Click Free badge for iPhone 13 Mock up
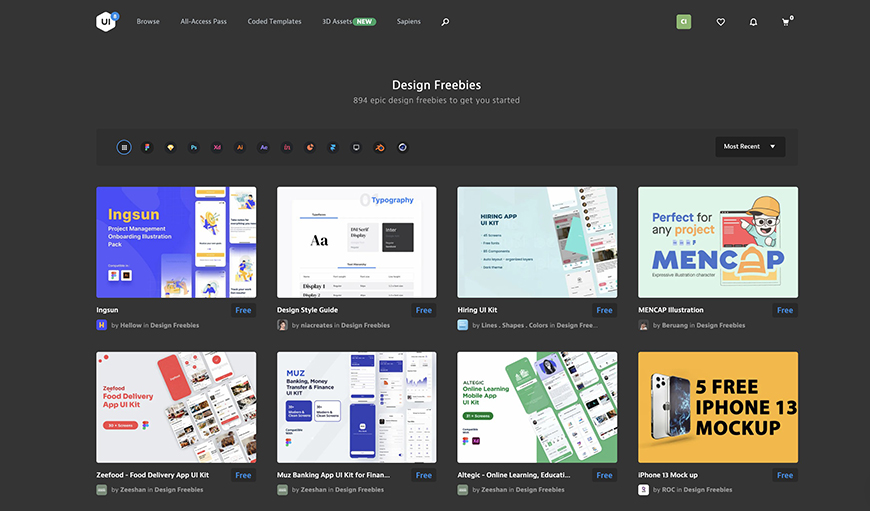The image size is (870, 511). [x=785, y=475]
